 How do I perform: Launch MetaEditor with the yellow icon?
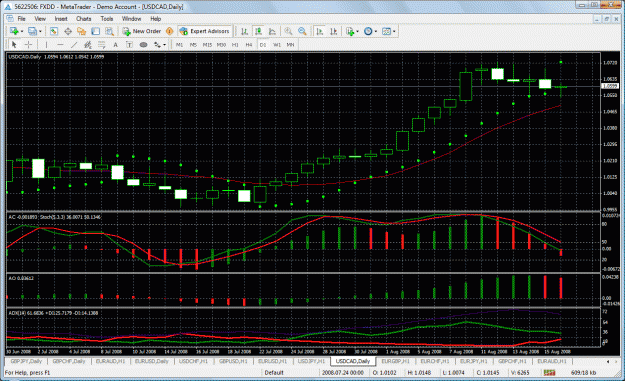169,31
